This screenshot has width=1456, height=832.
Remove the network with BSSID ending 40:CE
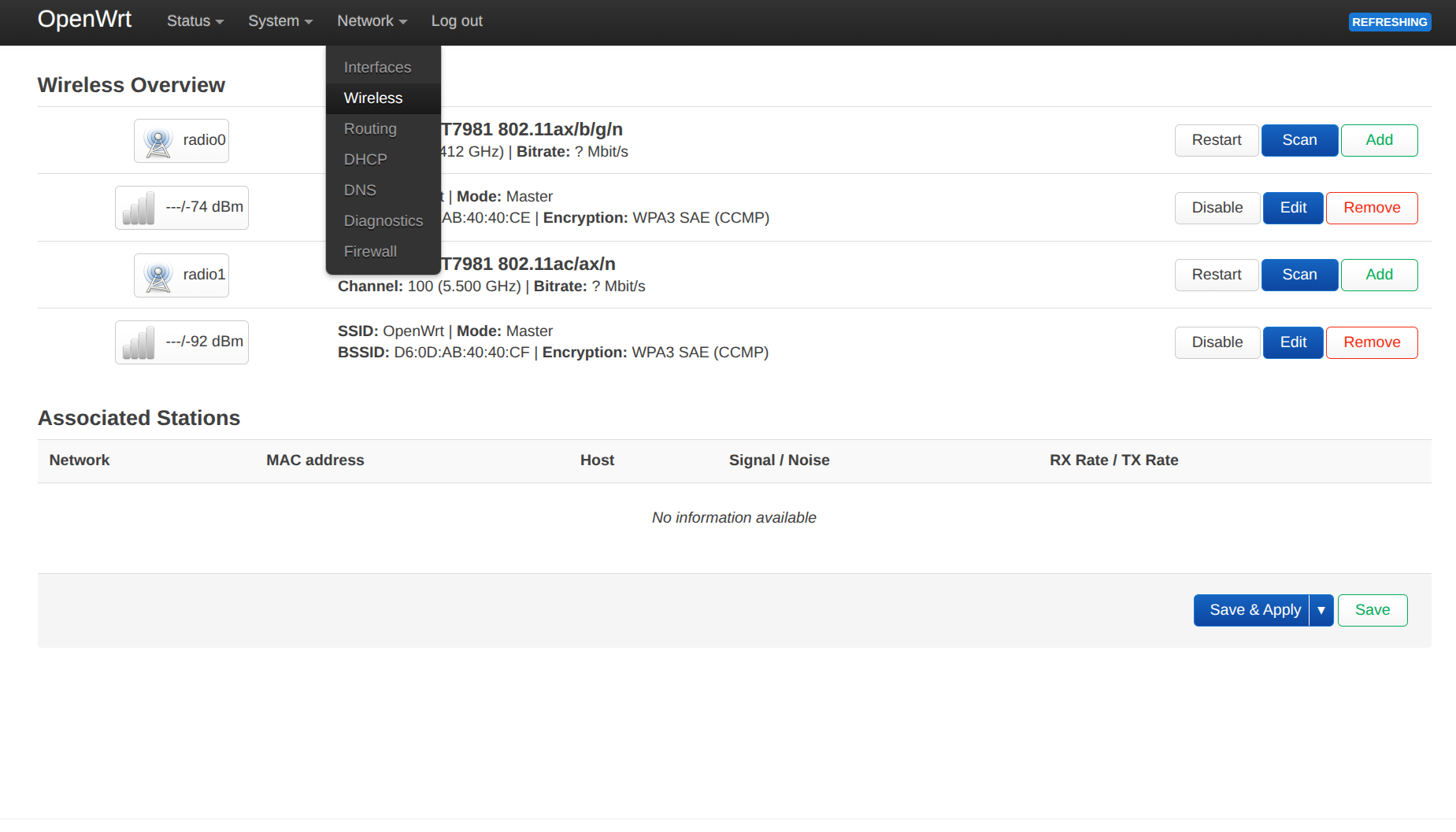coord(1372,208)
